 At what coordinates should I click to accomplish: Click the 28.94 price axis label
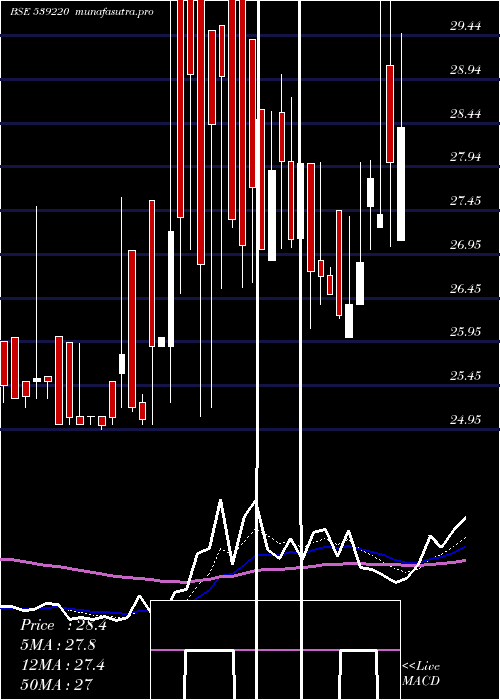(465, 70)
